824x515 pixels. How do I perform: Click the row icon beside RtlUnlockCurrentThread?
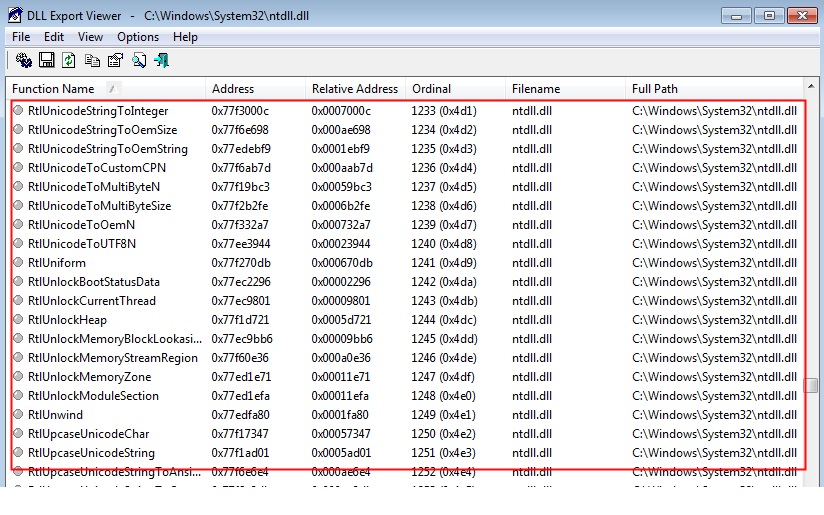click(x=18, y=300)
